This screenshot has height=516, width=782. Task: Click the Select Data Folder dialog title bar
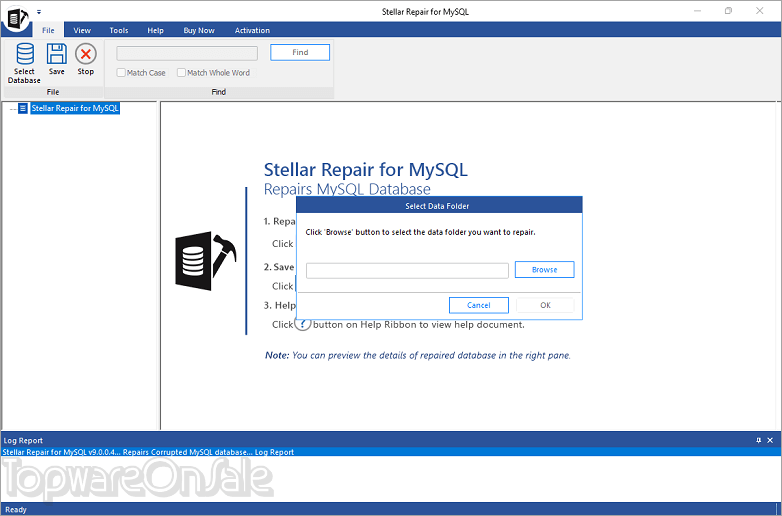point(439,205)
